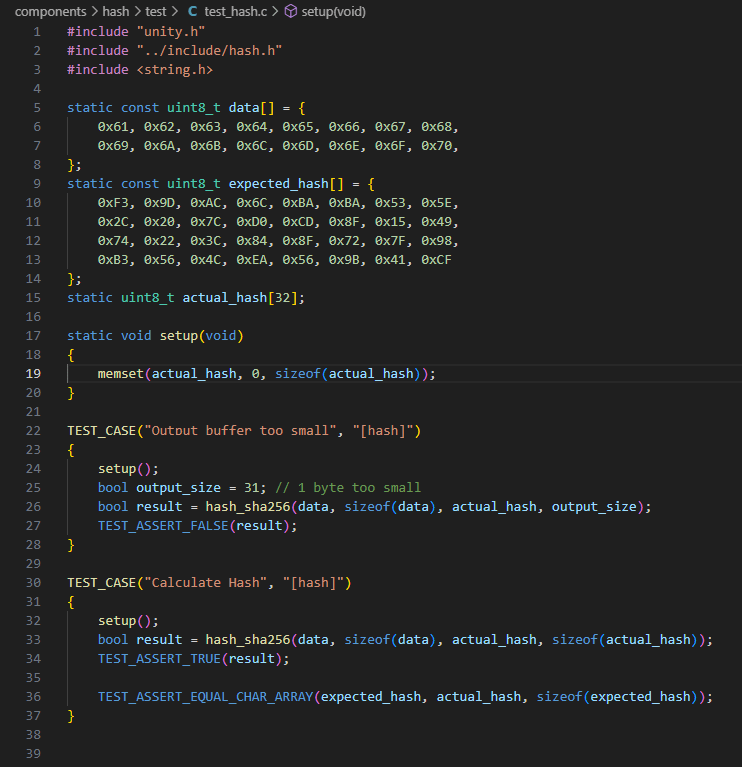Click the 'data[]' array identifier
742x767 pixels.
pos(251,108)
